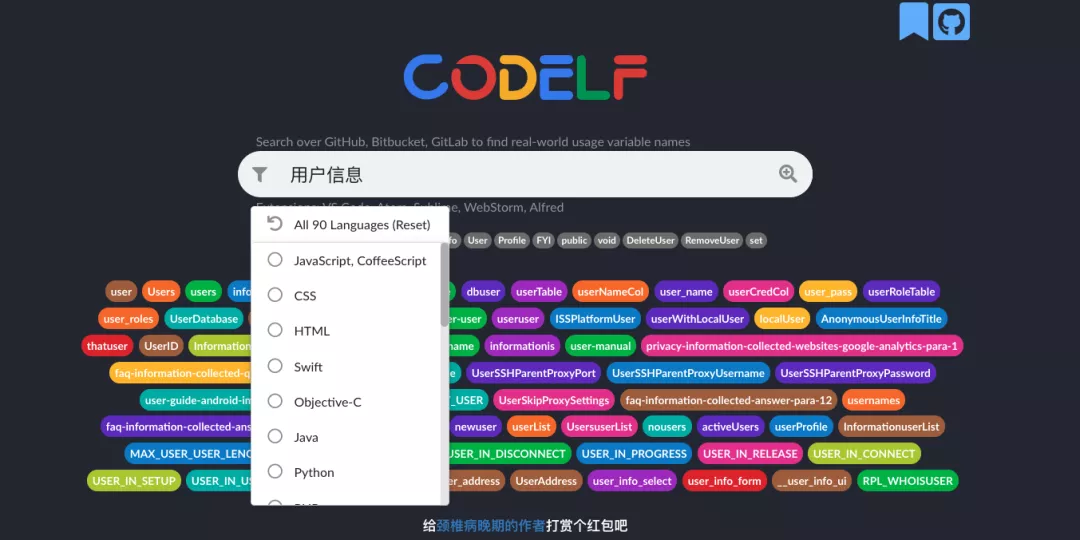
Task: Select the pink 'UserSkipProxySettings' tag
Action: coord(554,399)
